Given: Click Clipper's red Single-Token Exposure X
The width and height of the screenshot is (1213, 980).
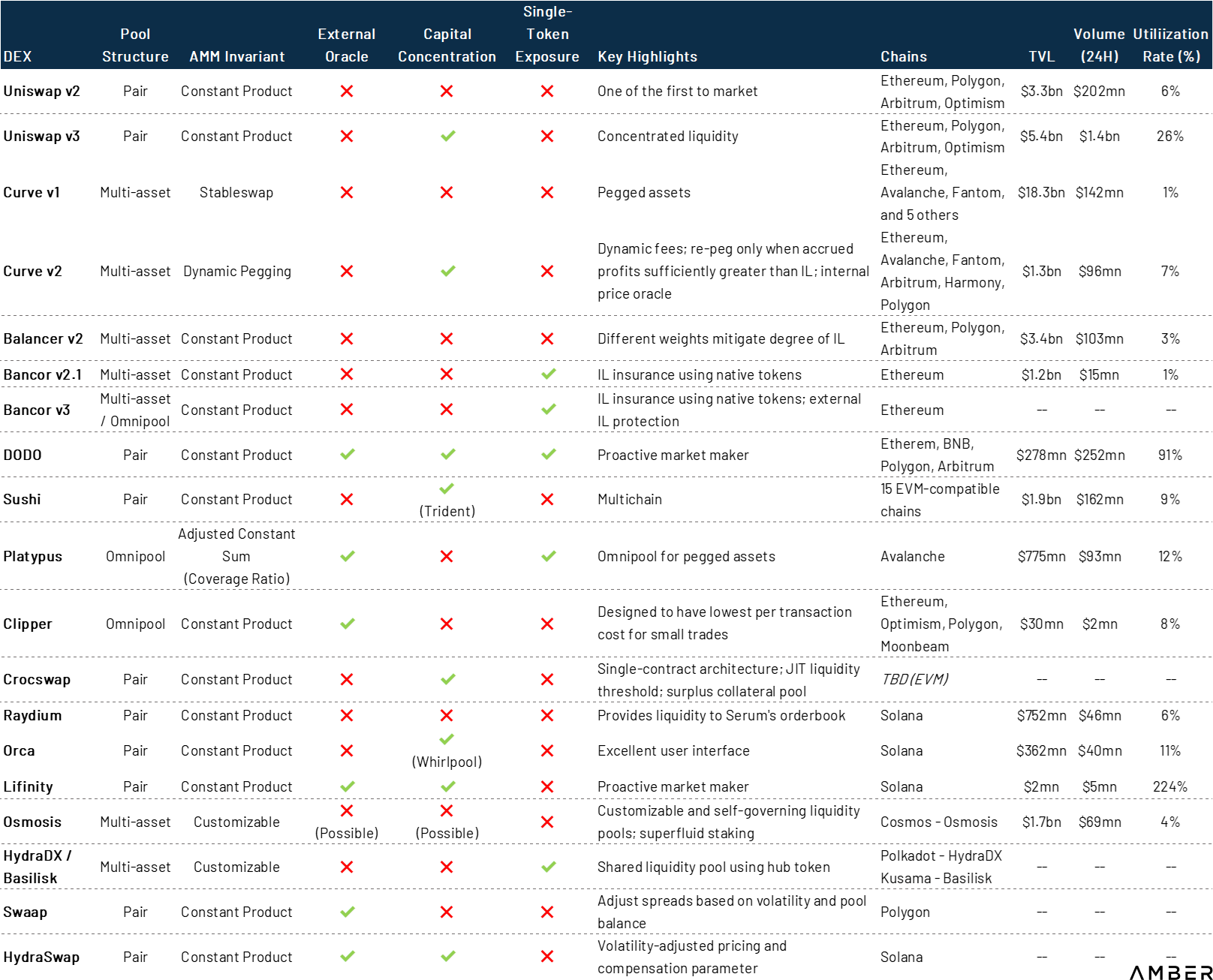Looking at the screenshot, I should coord(547,624).
